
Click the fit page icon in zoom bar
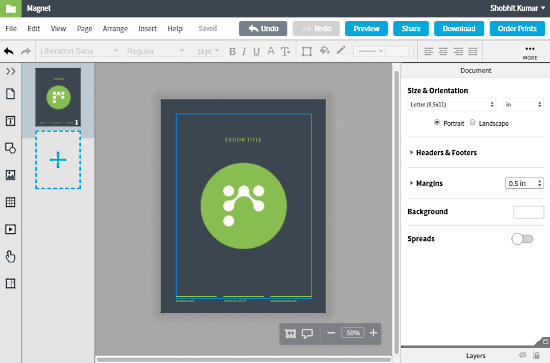[x=290, y=334]
